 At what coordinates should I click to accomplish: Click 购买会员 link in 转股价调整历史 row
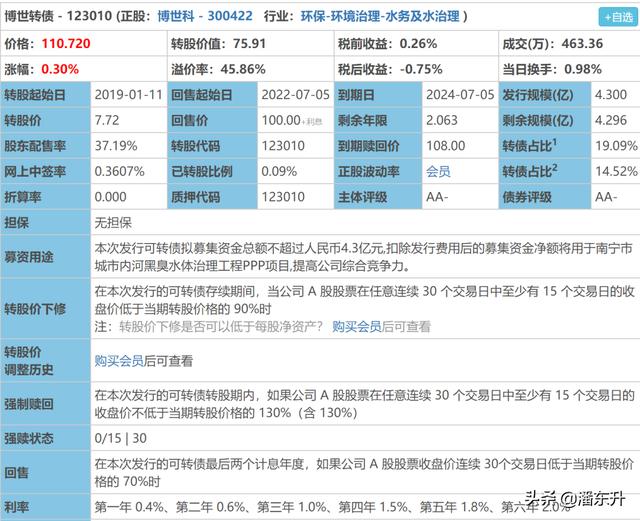point(119,361)
